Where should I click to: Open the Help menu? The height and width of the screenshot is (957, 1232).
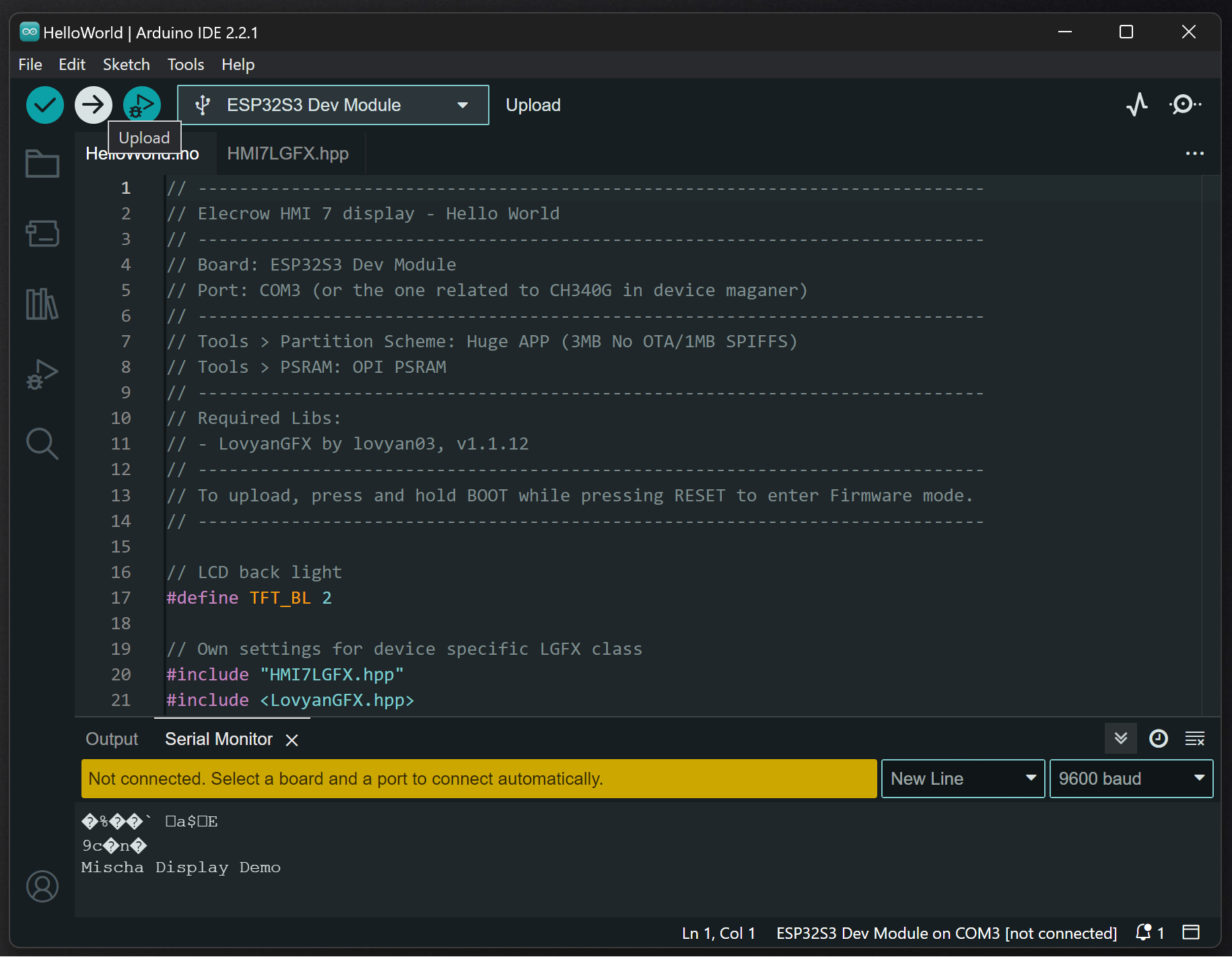[x=238, y=65]
